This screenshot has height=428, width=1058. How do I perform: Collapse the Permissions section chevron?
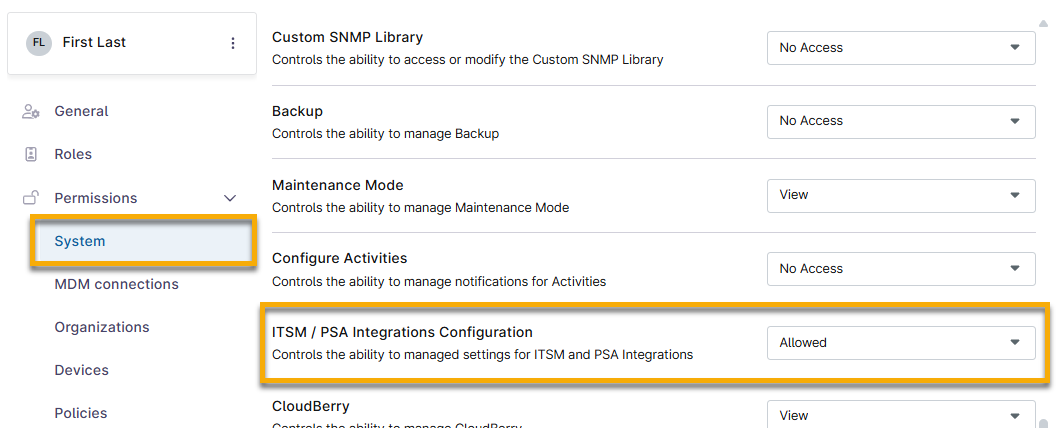[x=230, y=198]
